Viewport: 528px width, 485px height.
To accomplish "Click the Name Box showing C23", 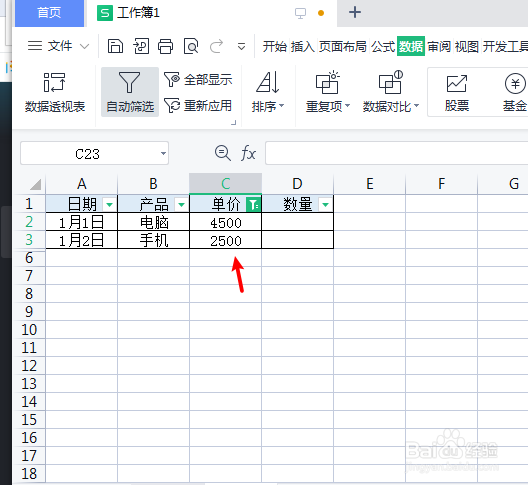I will click(88, 154).
